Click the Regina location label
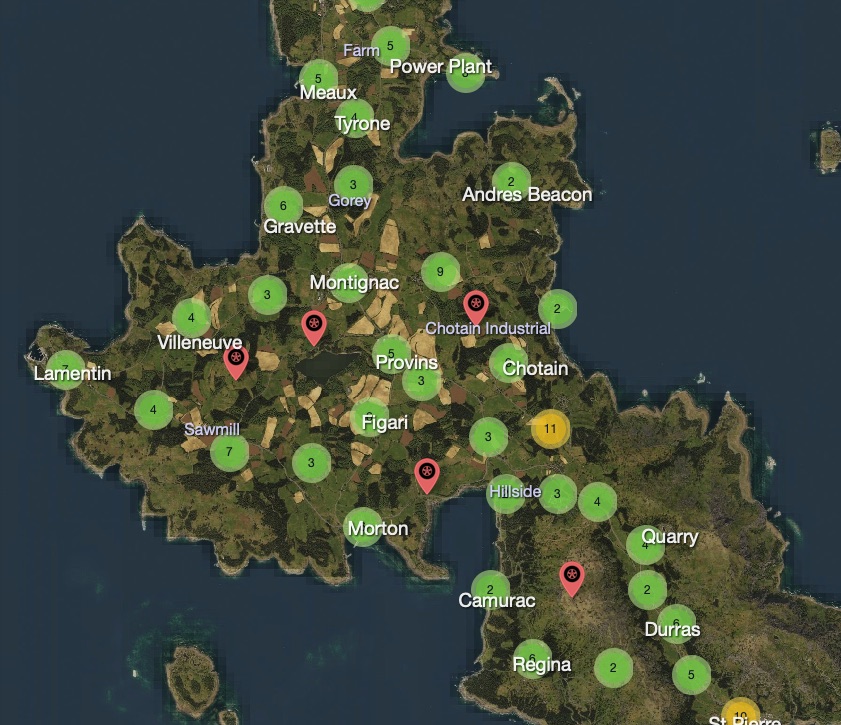Image resolution: width=841 pixels, height=725 pixels. click(542, 663)
